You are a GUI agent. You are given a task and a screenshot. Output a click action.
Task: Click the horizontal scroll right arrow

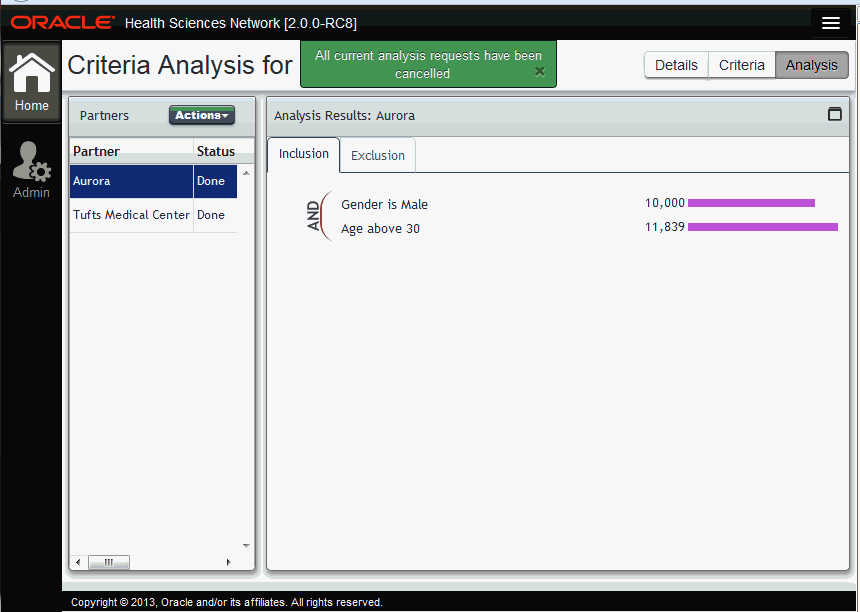tap(229, 562)
